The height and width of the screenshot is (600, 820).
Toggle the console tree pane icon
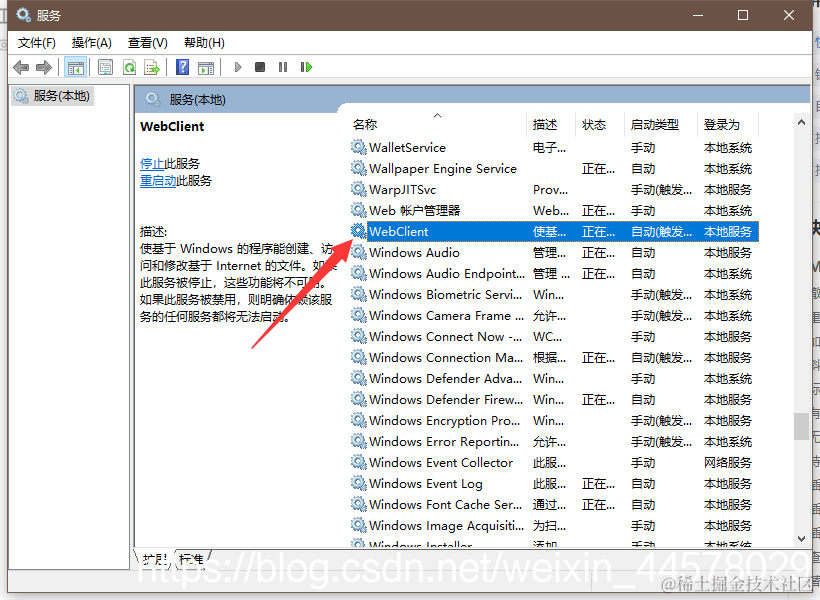pyautogui.click(x=75, y=67)
